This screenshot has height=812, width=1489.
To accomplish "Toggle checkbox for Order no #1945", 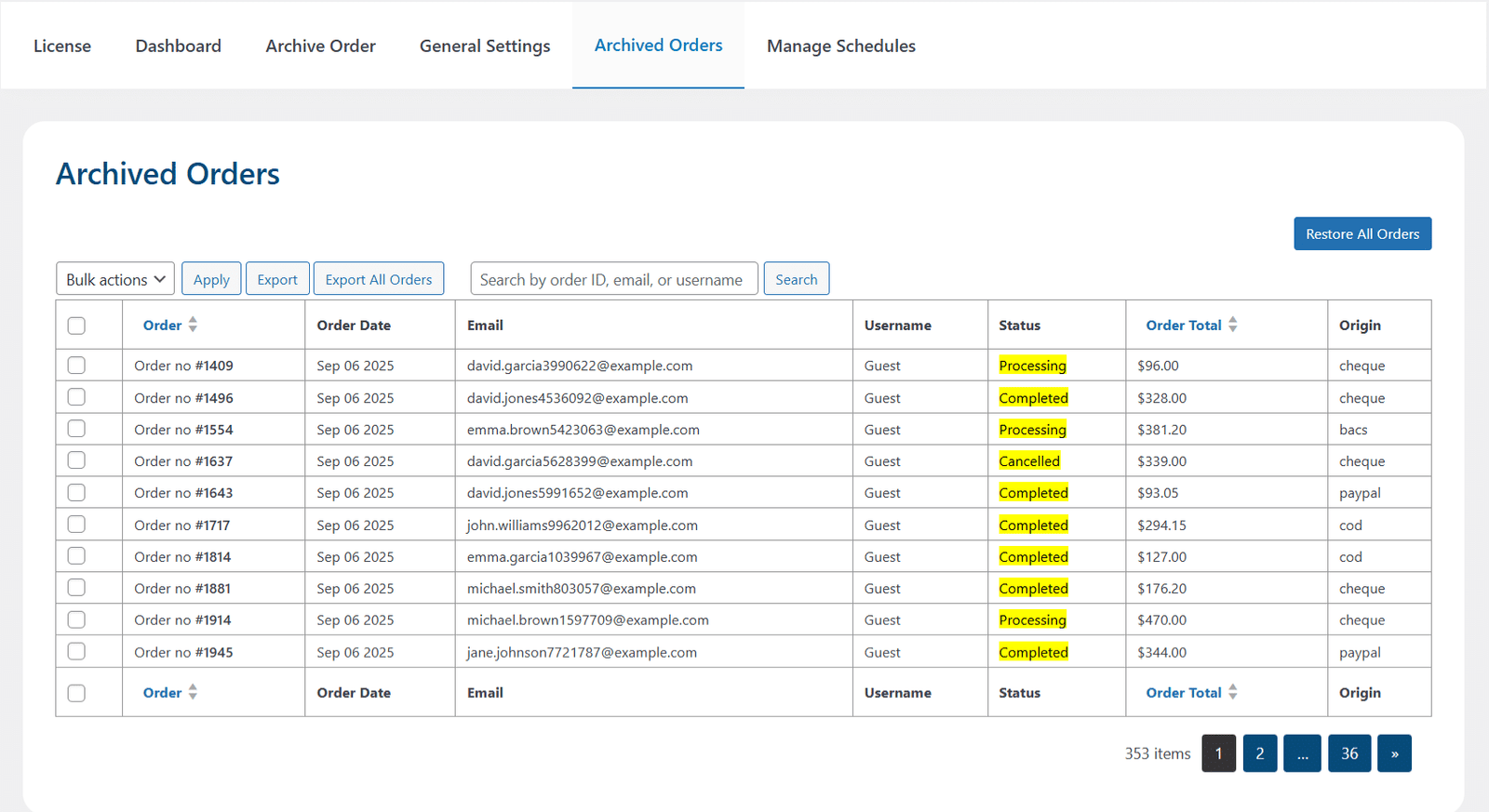I will [x=76, y=652].
